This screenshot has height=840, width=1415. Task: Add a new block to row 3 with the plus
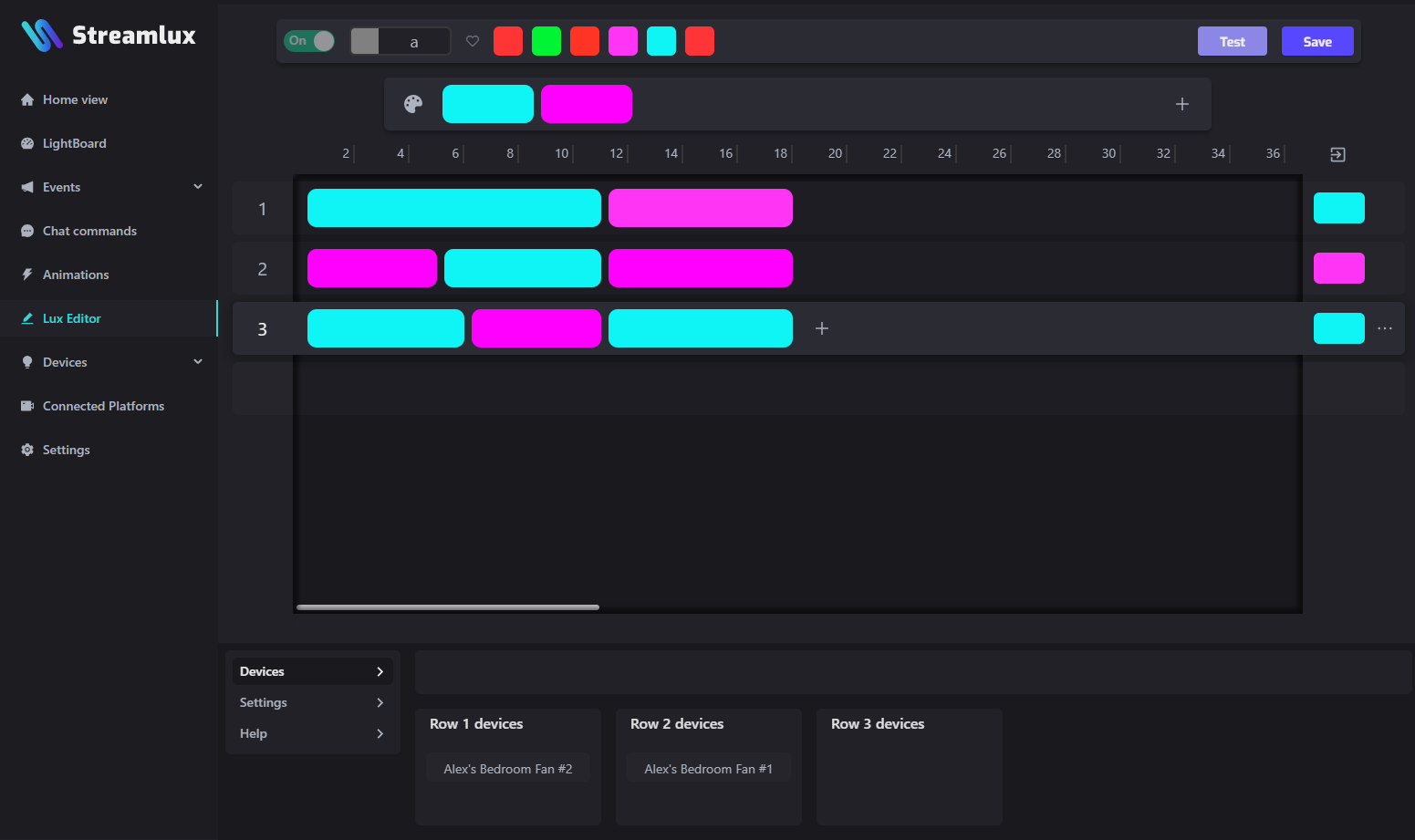point(822,328)
